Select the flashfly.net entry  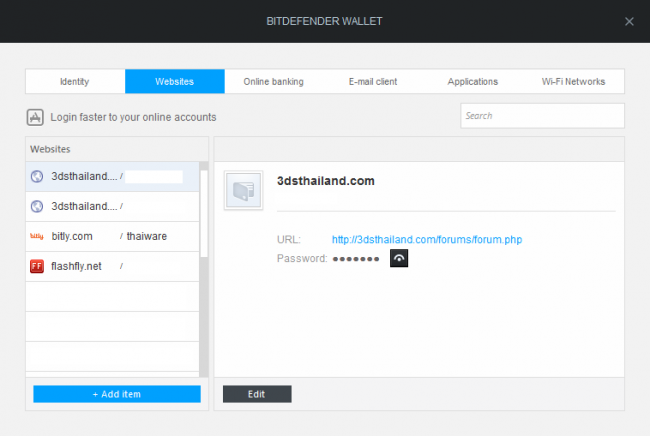[112, 266]
